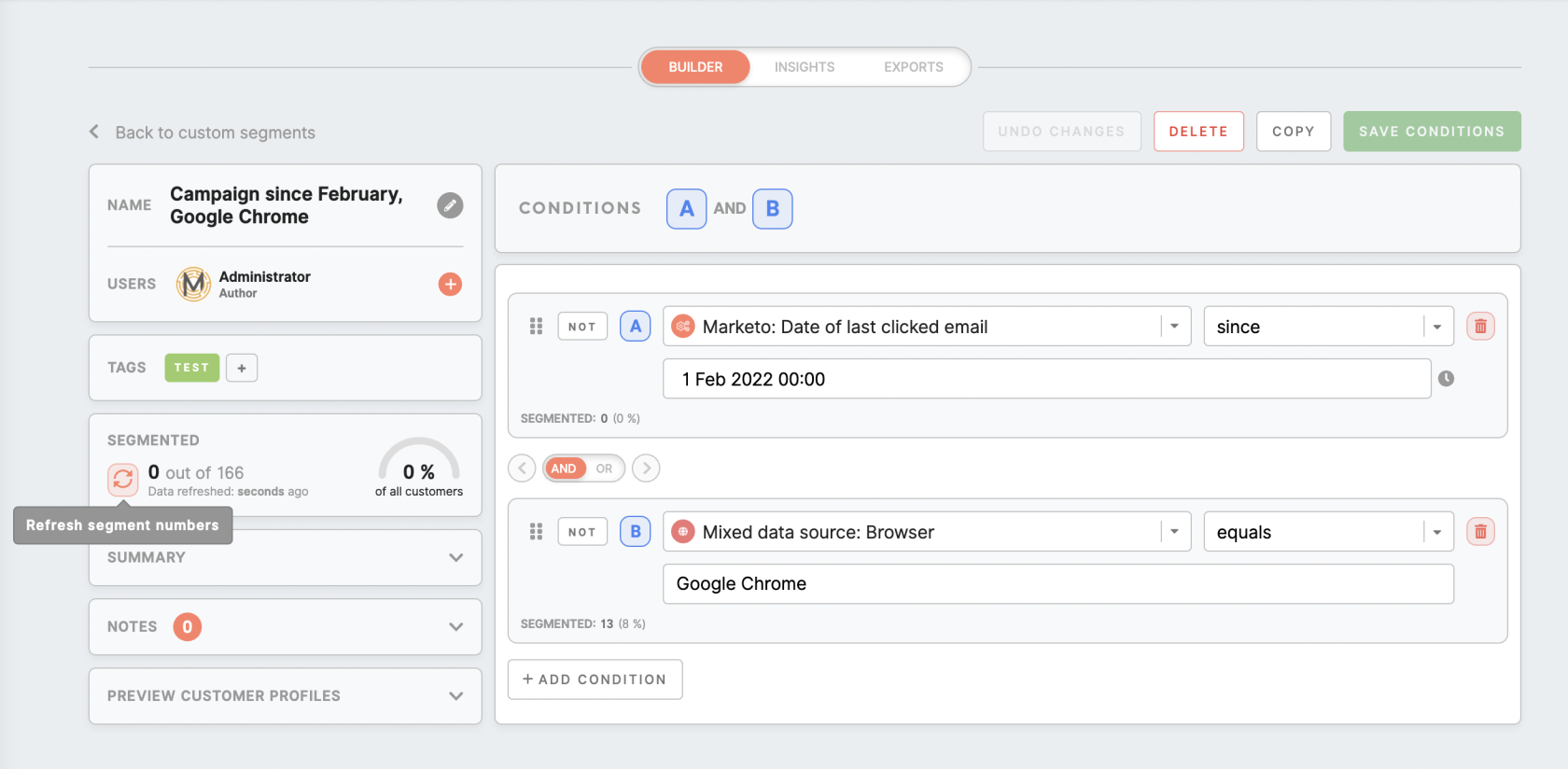Click the left arrow beside AND/OR toggle
The height and width of the screenshot is (769, 1568).
coord(522,468)
